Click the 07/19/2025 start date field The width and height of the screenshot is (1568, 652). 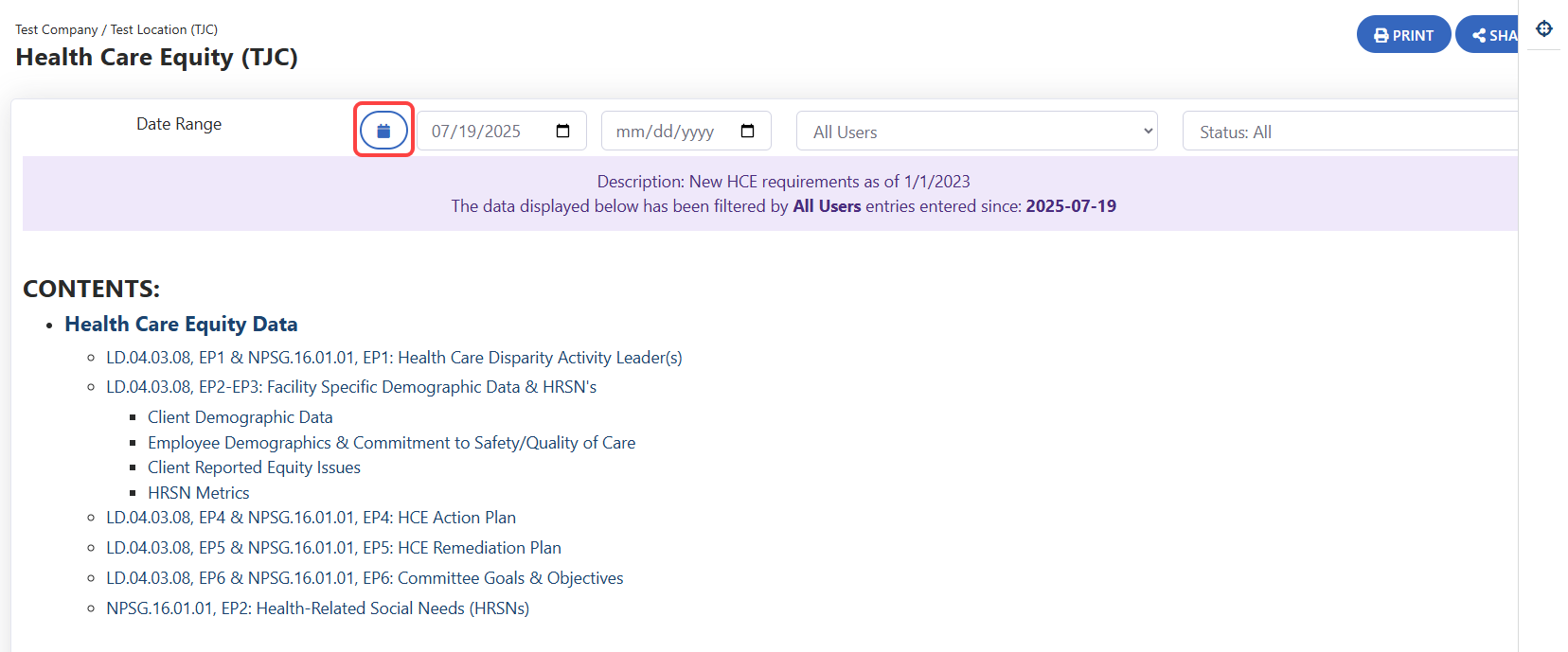(x=483, y=132)
